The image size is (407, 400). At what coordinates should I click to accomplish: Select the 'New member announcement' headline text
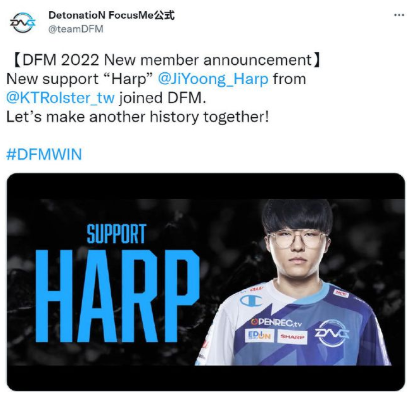click(208, 60)
